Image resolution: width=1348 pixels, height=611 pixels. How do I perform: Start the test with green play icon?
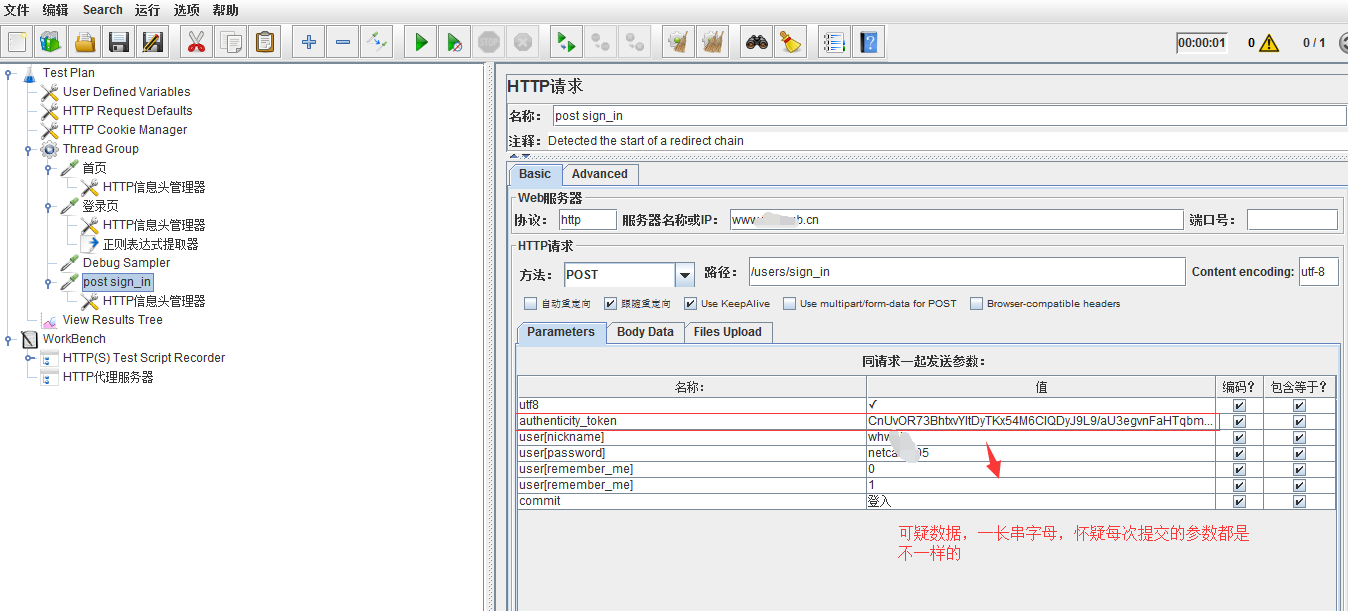coord(421,42)
